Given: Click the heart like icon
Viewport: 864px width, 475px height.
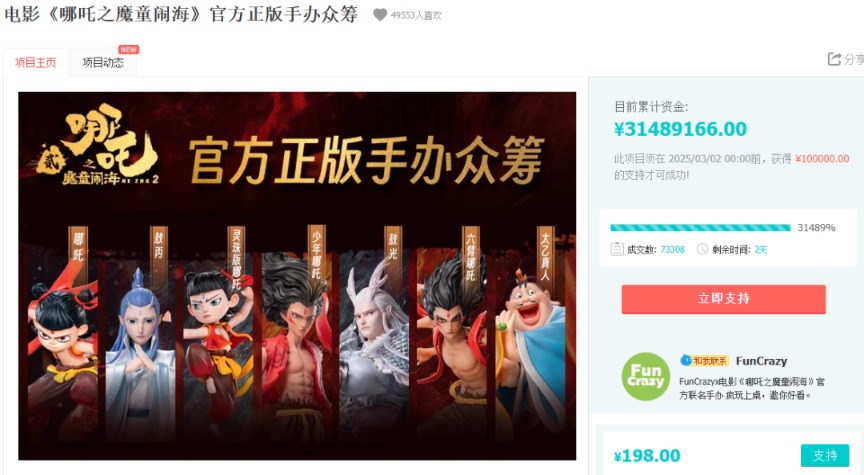Looking at the screenshot, I should click(380, 15).
